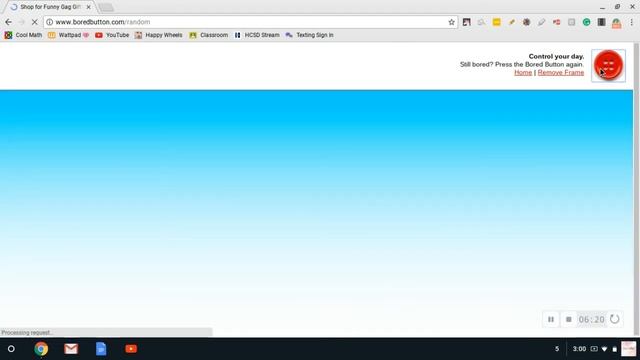The image size is (640, 360).
Task: Click the red and white extension icon
Action: (556, 22)
